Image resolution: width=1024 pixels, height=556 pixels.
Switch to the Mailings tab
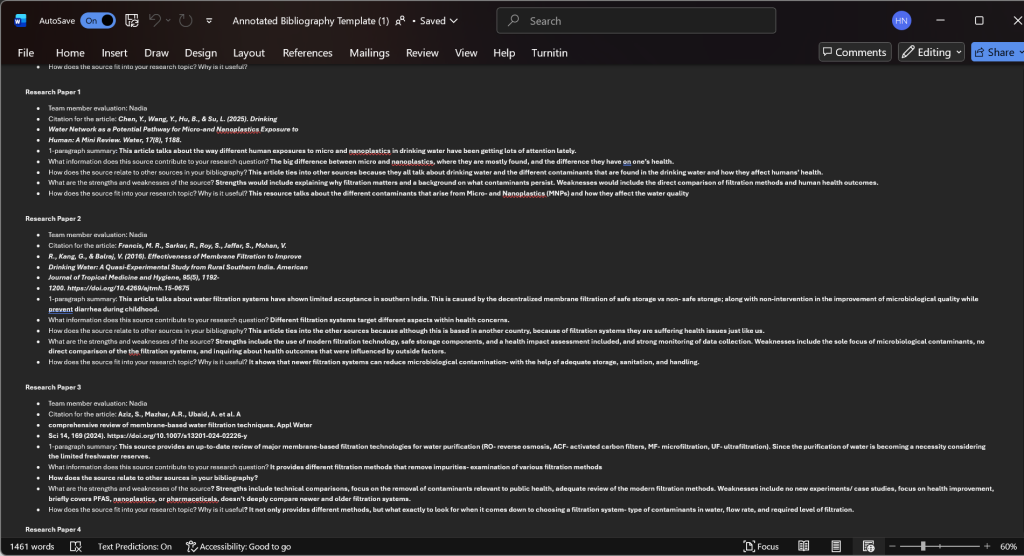coord(369,53)
